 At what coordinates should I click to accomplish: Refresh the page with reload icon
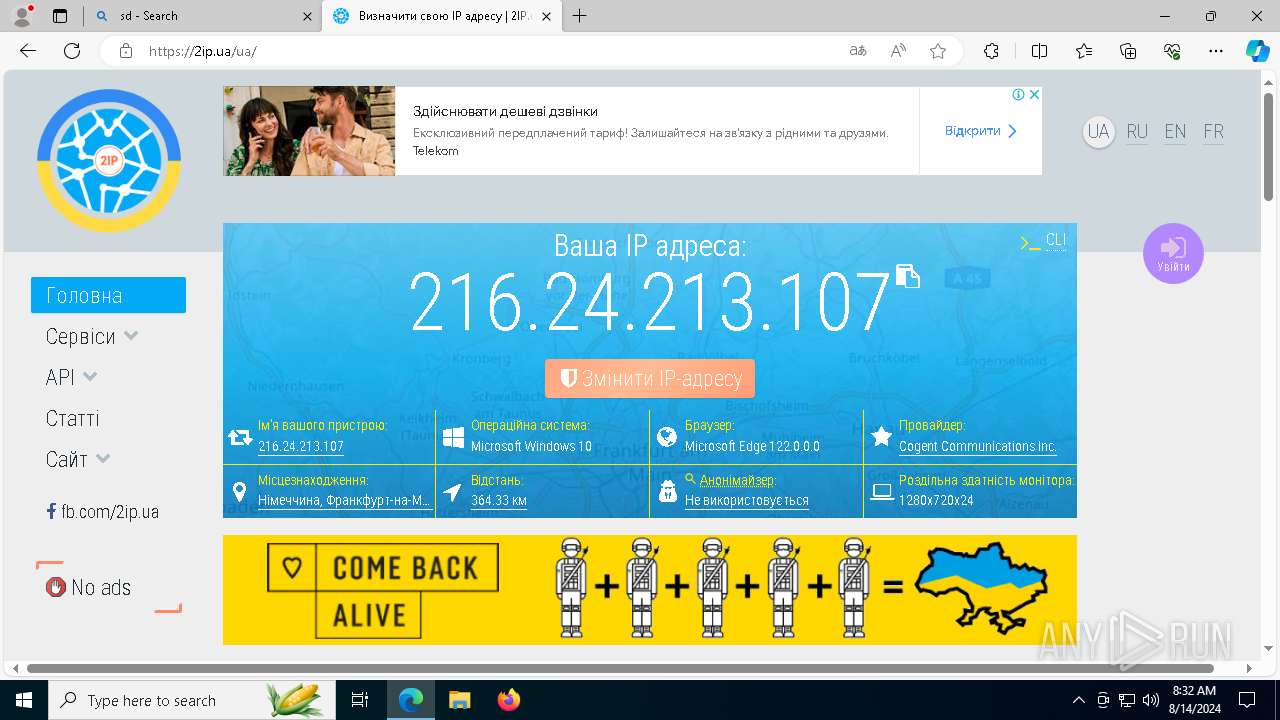click(72, 51)
